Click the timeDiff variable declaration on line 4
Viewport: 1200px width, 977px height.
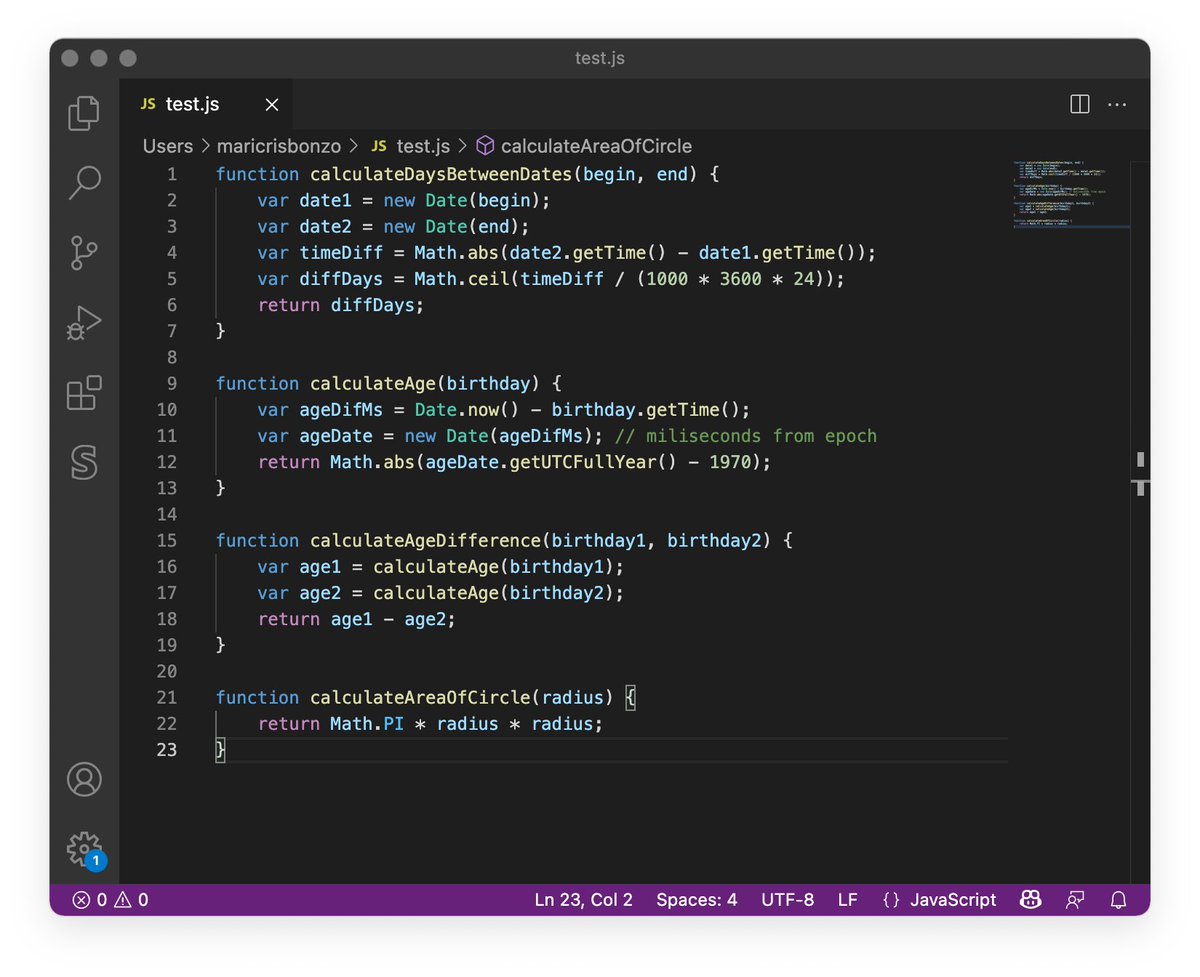tap(341, 252)
